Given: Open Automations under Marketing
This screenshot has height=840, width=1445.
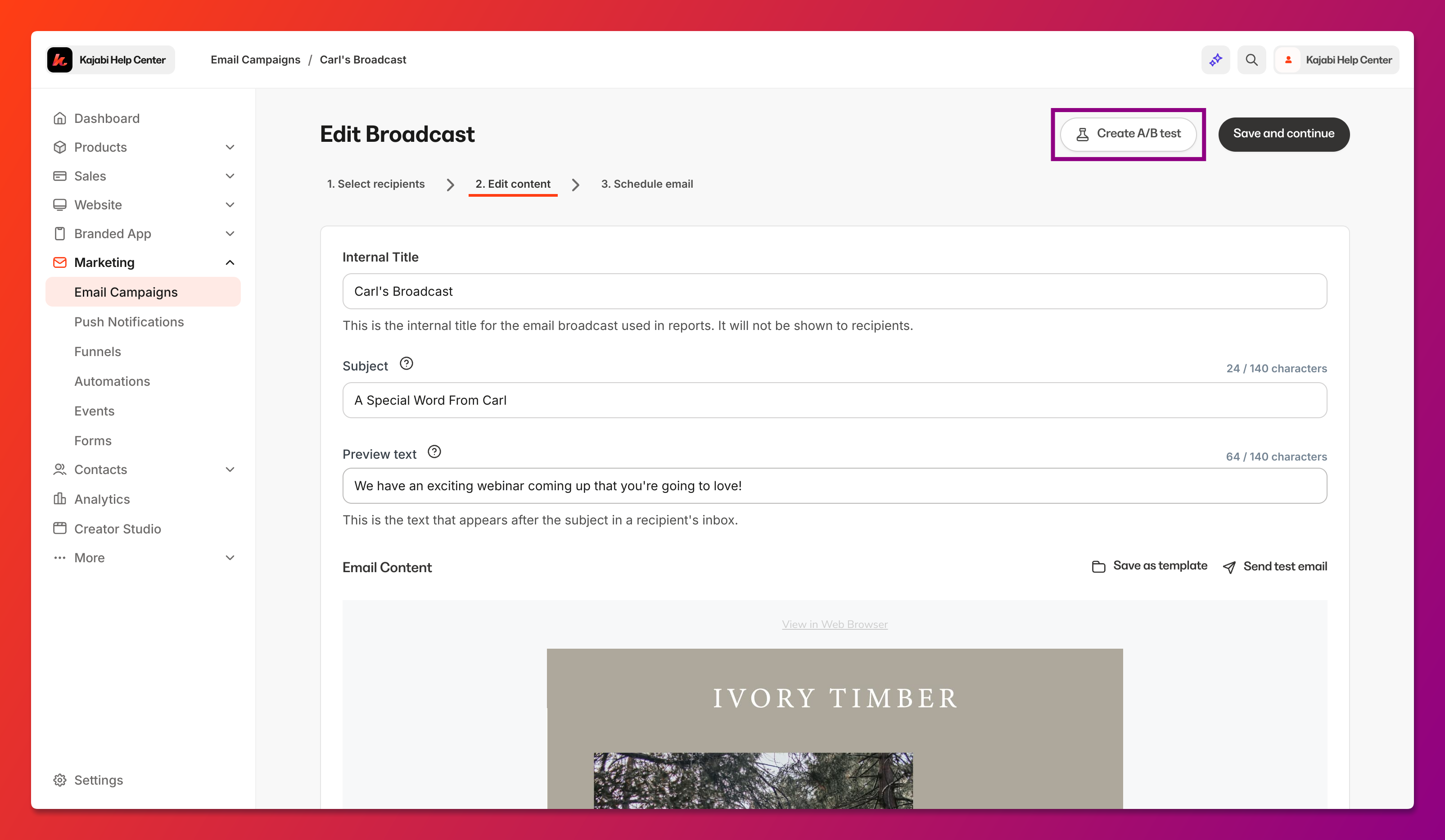Looking at the screenshot, I should [112, 381].
